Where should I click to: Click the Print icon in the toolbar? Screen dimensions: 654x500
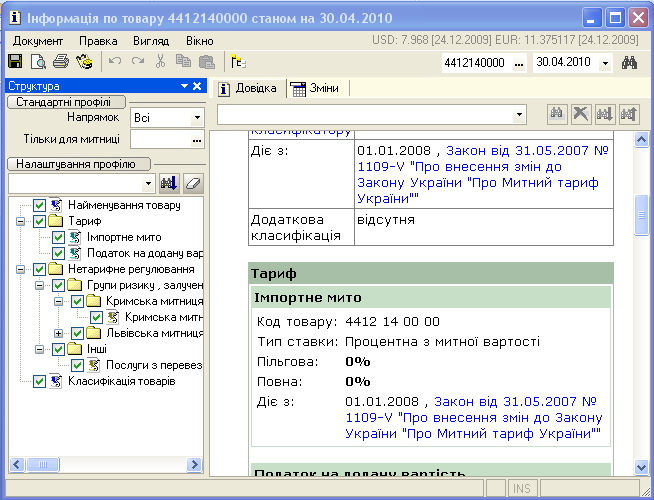click(x=61, y=62)
